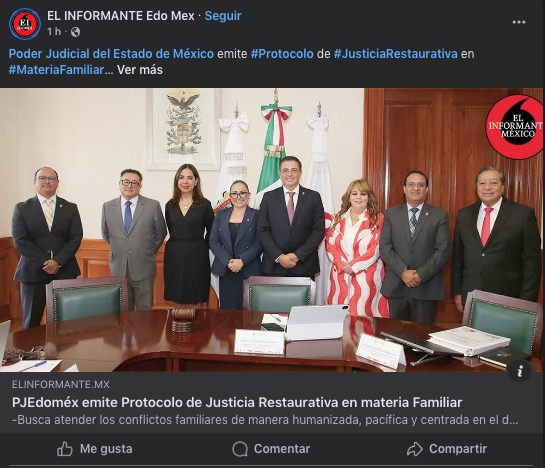The height and width of the screenshot is (468, 545).
Task: Open the #JusticiaRestaurativa hashtag
Action: coord(396,54)
